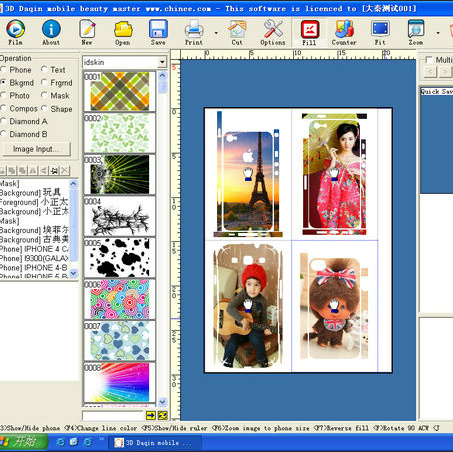Enable the Multi checkbox
453x452 pixels.
point(429,60)
